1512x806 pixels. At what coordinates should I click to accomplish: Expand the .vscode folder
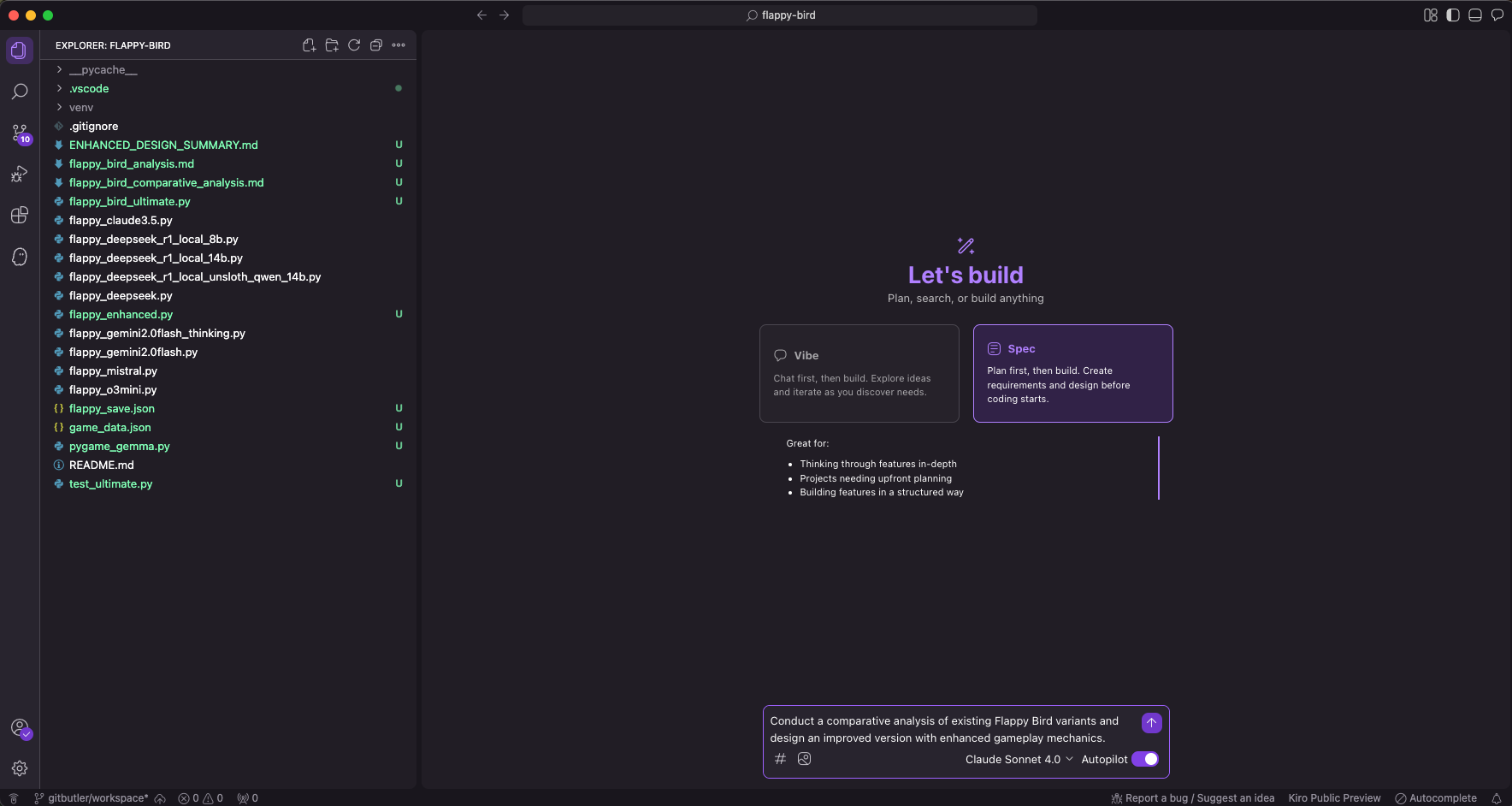click(x=228, y=89)
